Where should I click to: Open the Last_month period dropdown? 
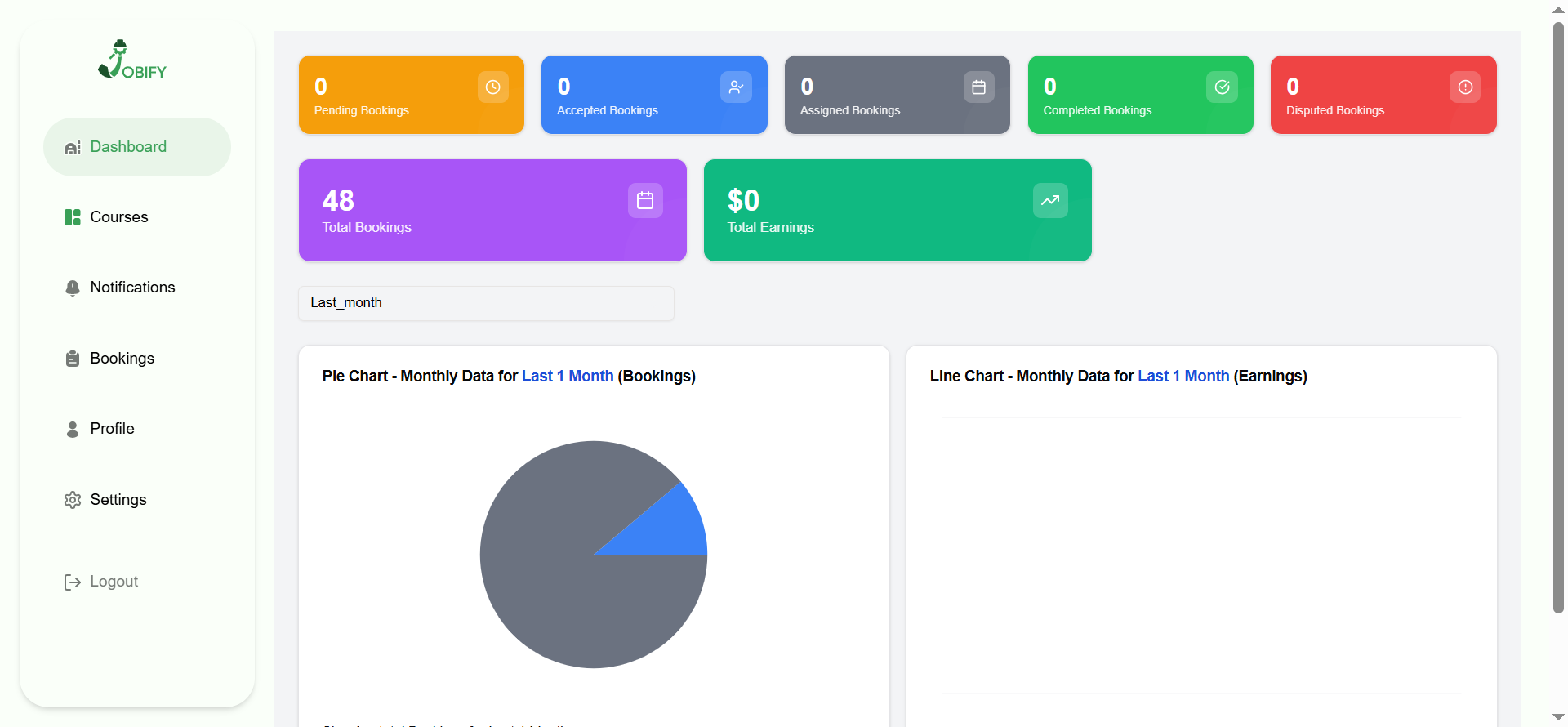pos(486,303)
